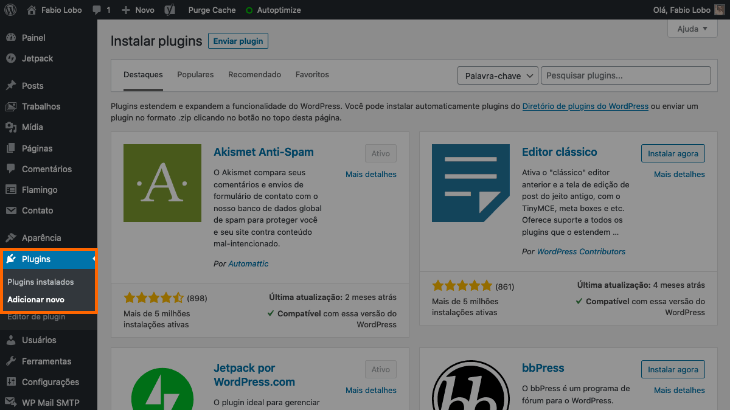Open the Akismet Anti-Spam title link

tap(264, 152)
